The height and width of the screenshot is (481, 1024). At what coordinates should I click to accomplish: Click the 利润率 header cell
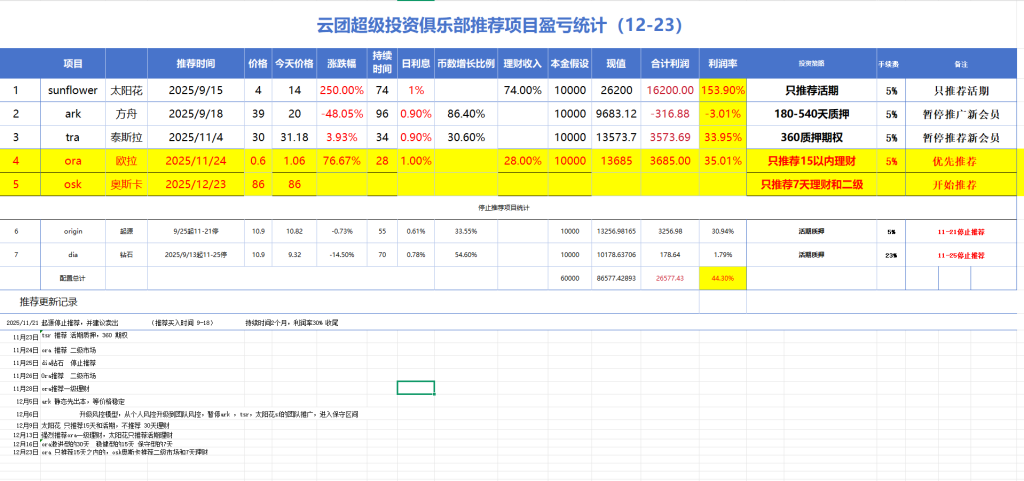(x=722, y=63)
